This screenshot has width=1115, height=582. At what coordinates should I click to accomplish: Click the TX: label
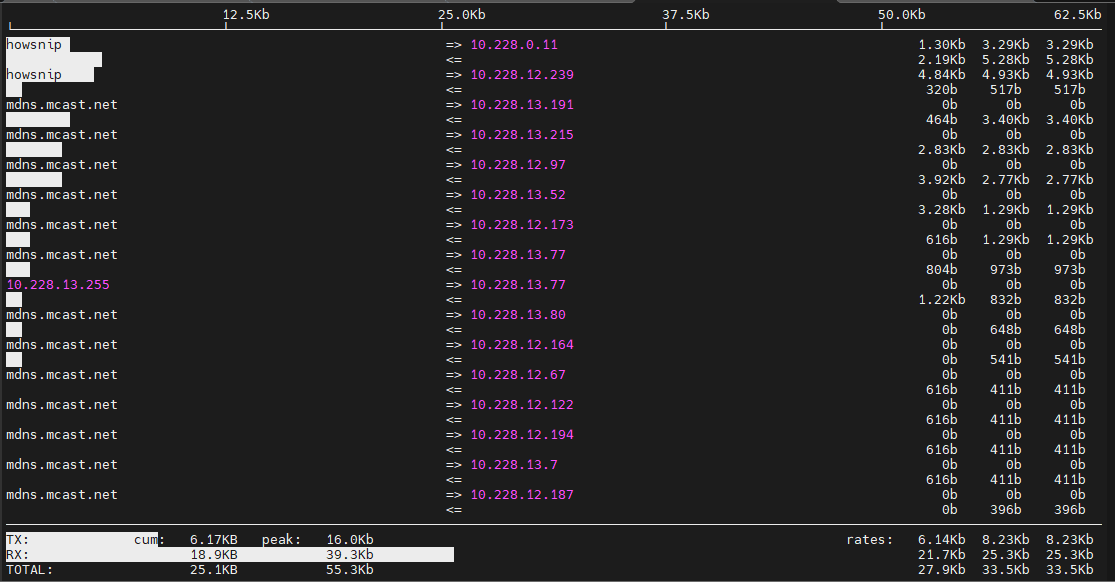pyautogui.click(x=18, y=539)
